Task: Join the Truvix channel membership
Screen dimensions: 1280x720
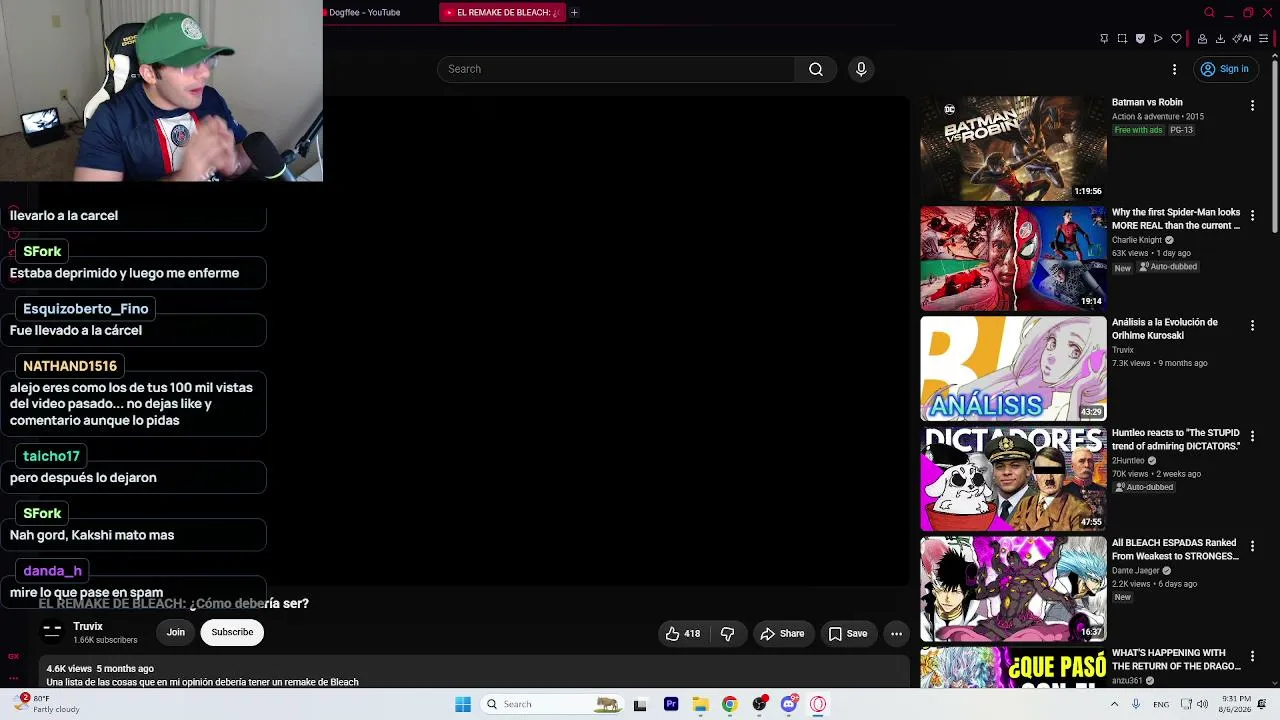Action: [176, 632]
